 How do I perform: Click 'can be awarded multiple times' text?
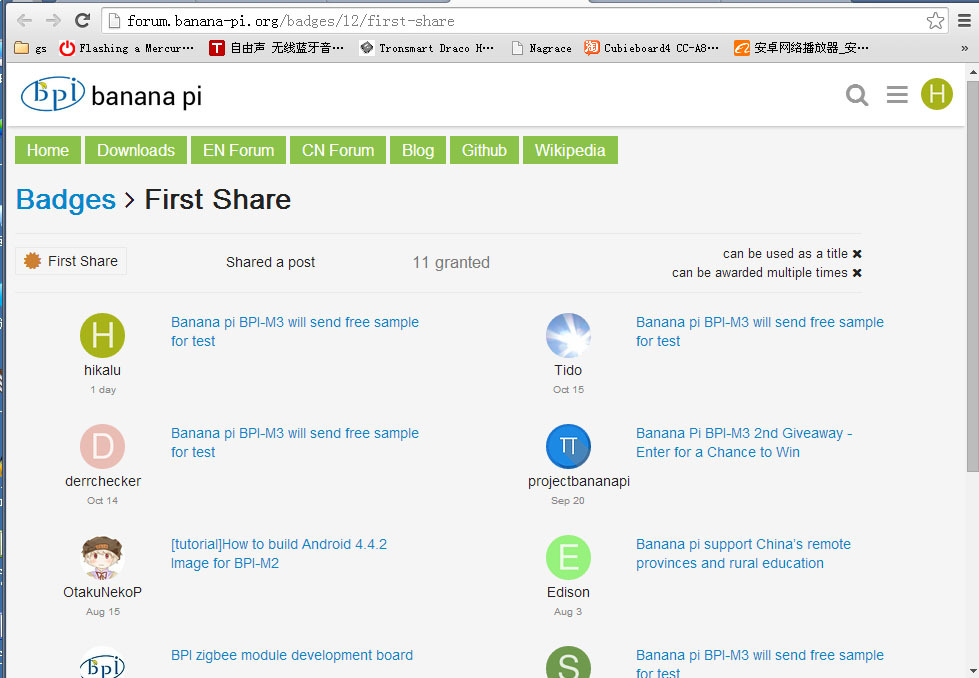pyautogui.click(x=760, y=273)
